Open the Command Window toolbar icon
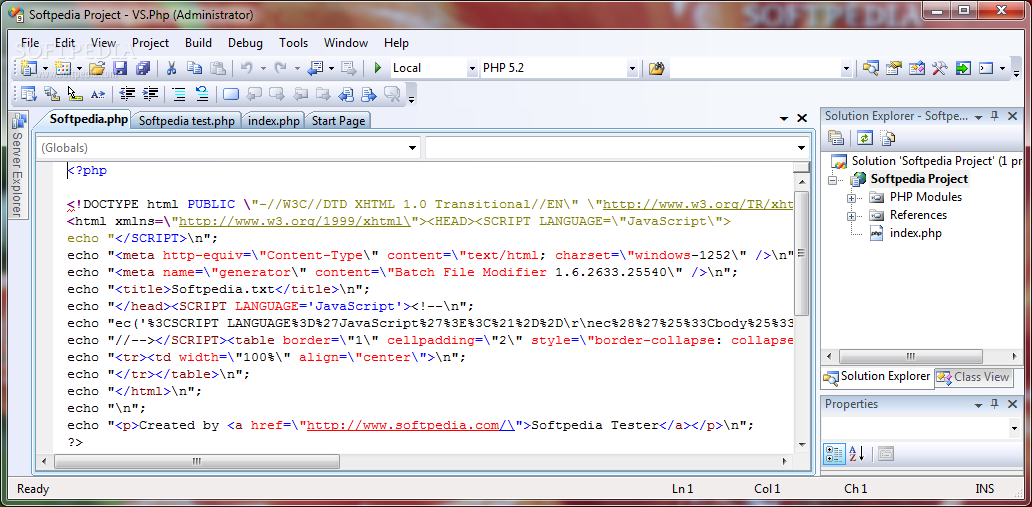1032x507 pixels. click(x=985, y=68)
